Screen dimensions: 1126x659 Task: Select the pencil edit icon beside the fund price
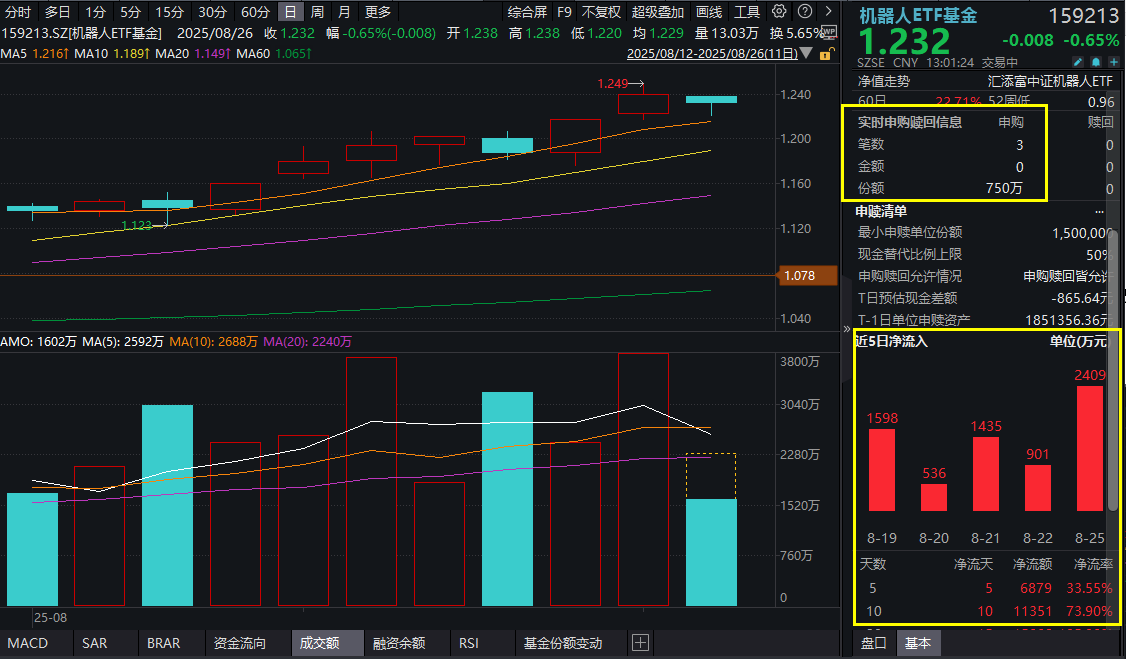(x=1078, y=62)
